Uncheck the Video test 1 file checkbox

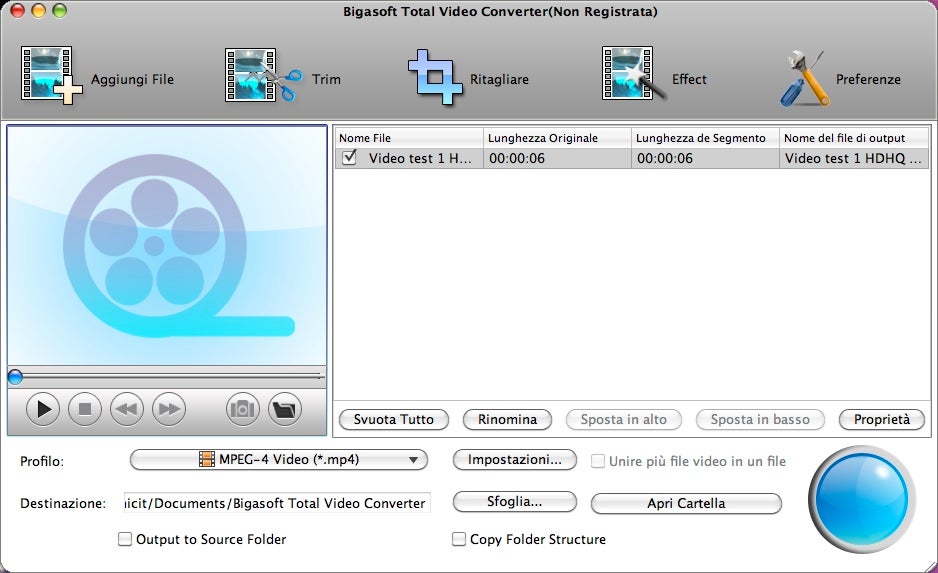pos(349,157)
